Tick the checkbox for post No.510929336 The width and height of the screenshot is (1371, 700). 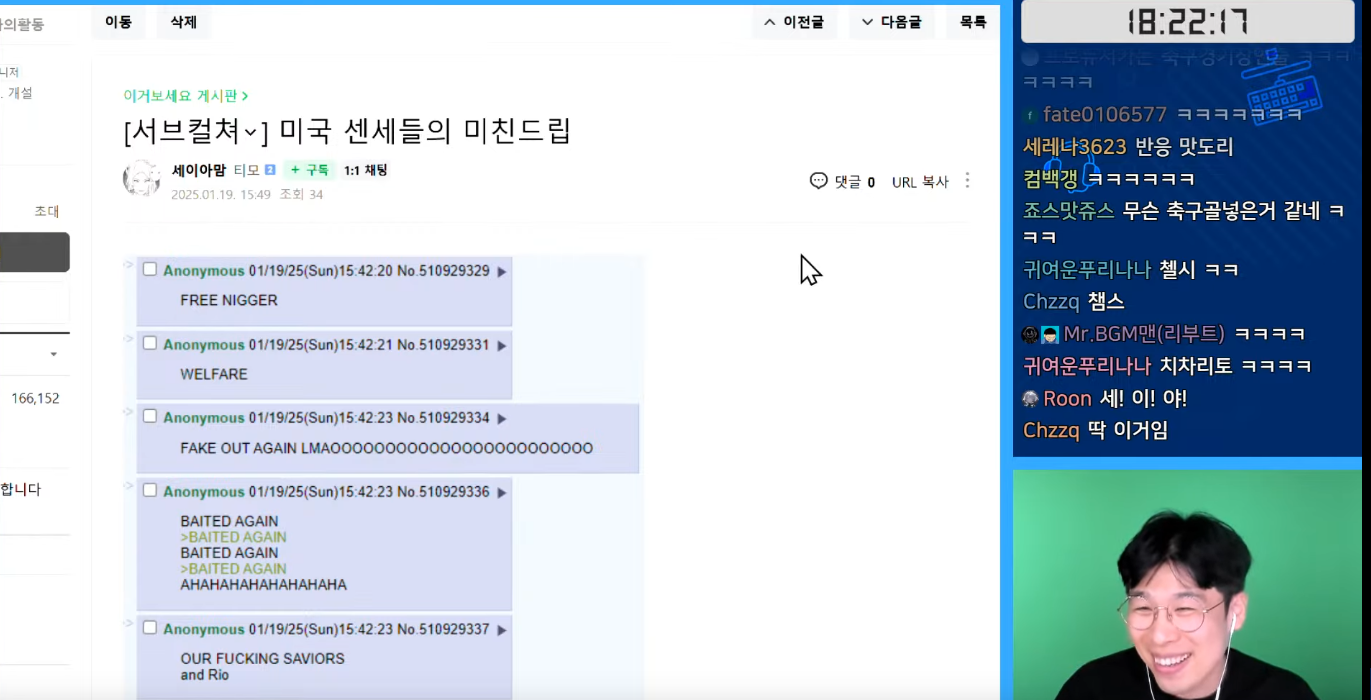point(150,490)
